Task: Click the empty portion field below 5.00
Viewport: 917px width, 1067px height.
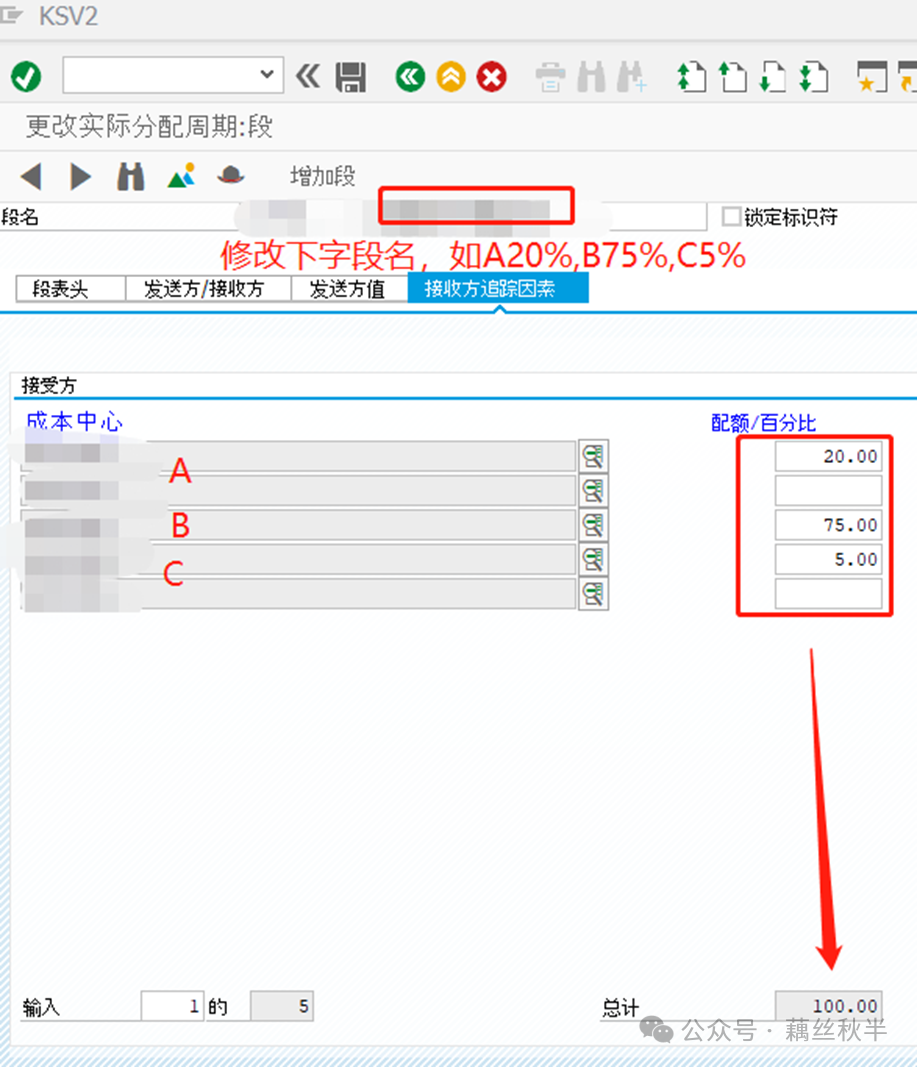Action: [829, 594]
